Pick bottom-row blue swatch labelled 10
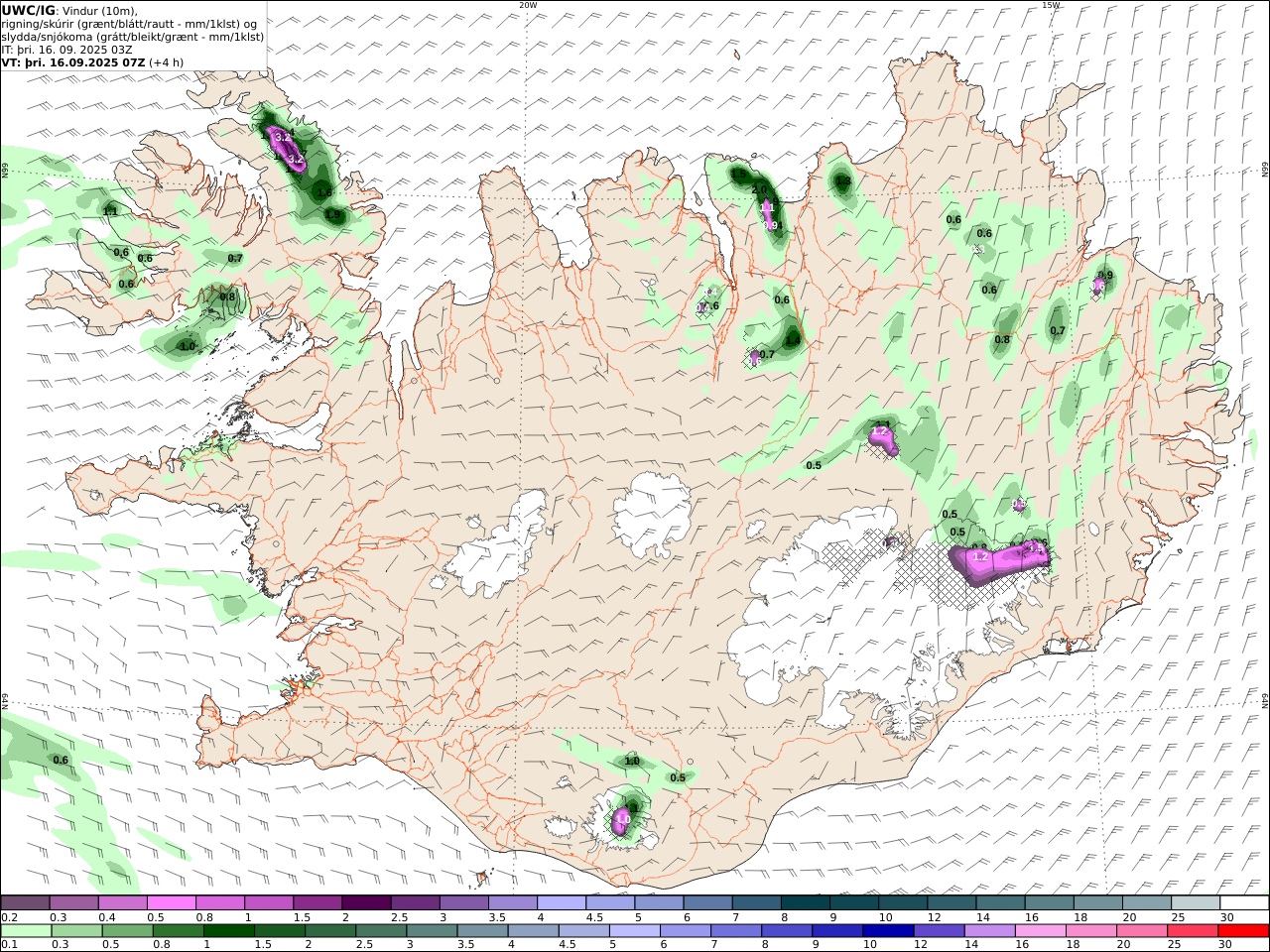The image size is (1270, 952). [886, 930]
